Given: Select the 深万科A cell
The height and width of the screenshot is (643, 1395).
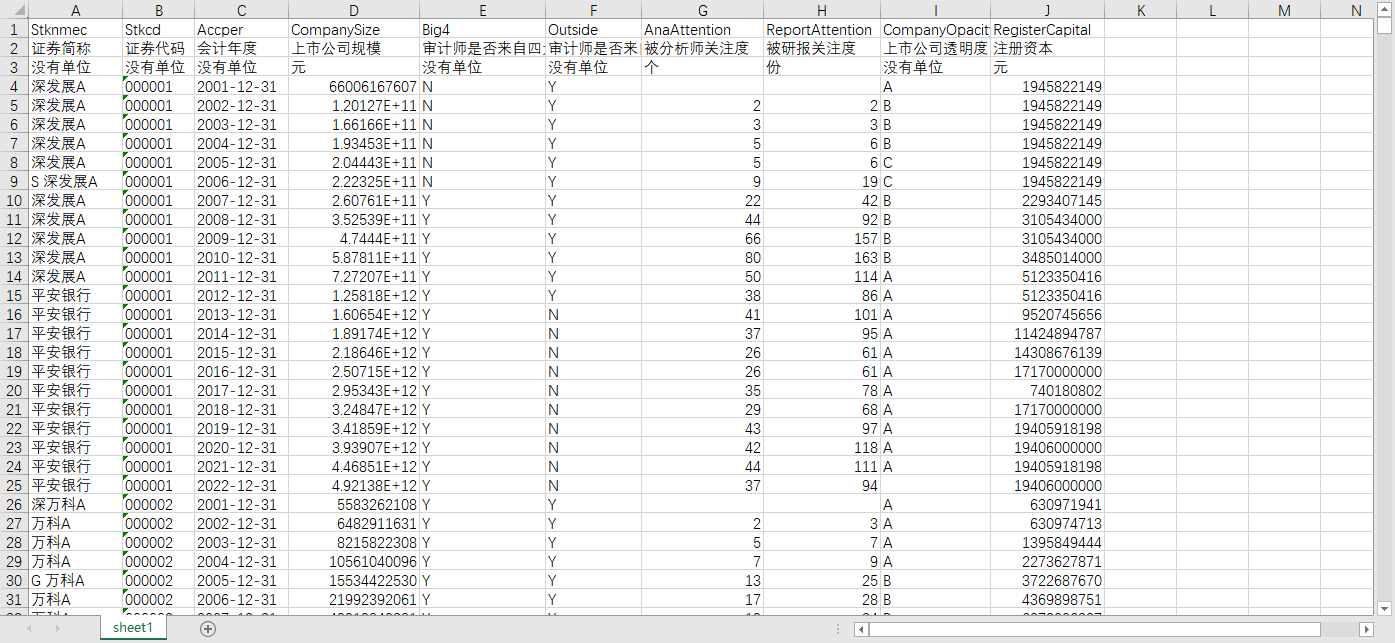Looking at the screenshot, I should tap(75, 505).
